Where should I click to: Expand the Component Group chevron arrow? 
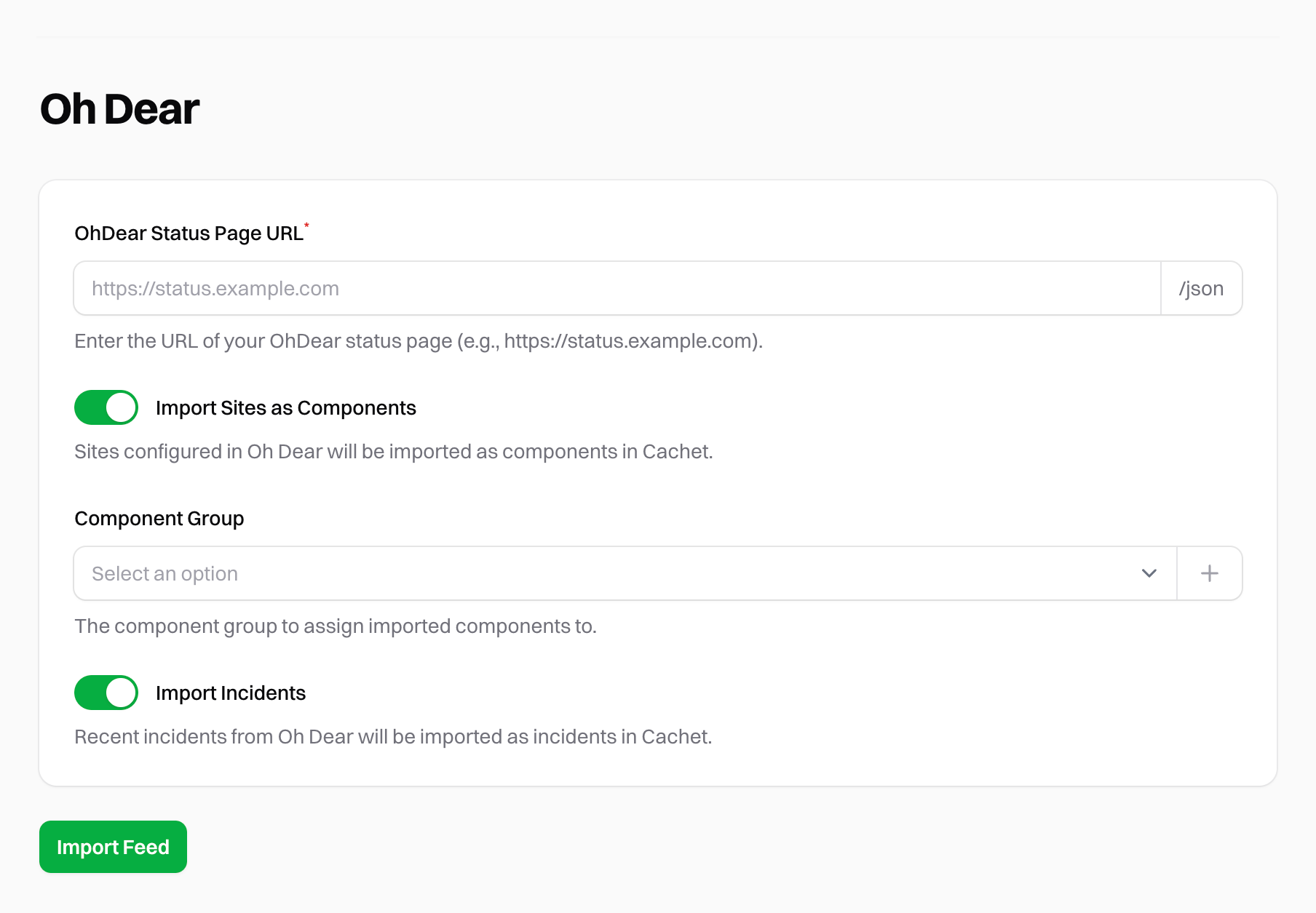pyautogui.click(x=1149, y=573)
